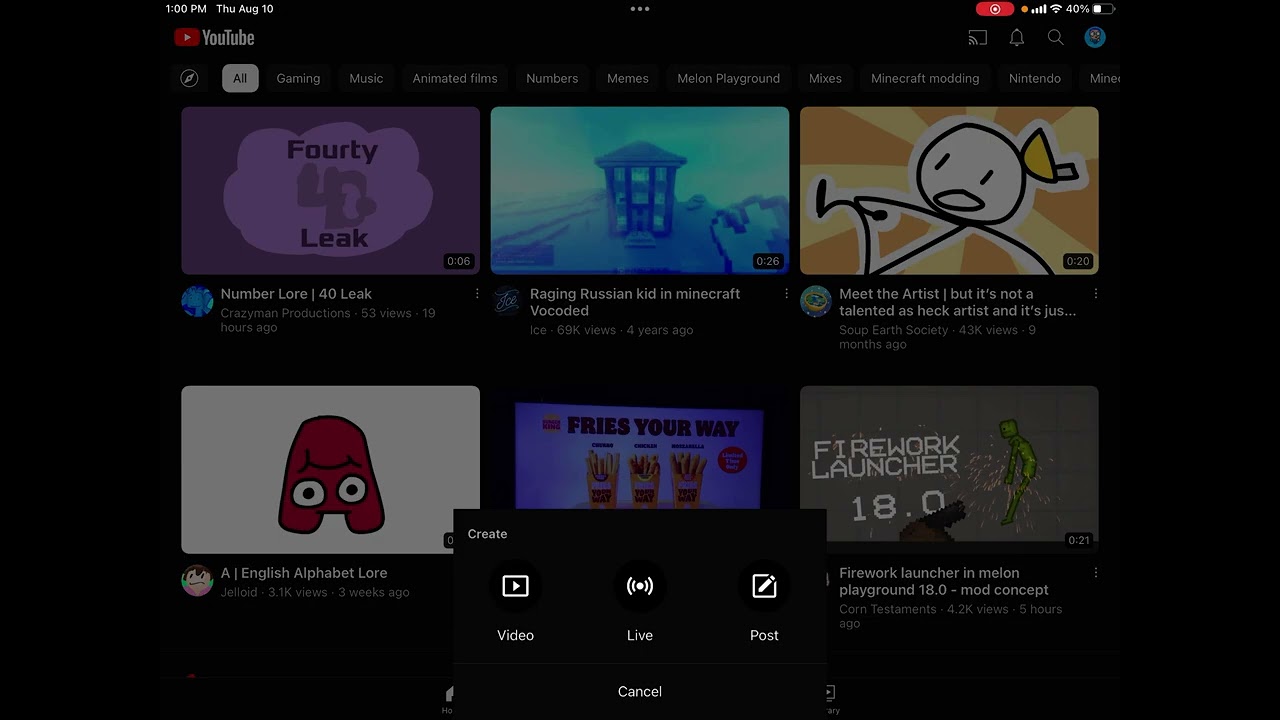Open the Fourty Leak video thumbnail
This screenshot has height=720, width=1280.
point(330,190)
